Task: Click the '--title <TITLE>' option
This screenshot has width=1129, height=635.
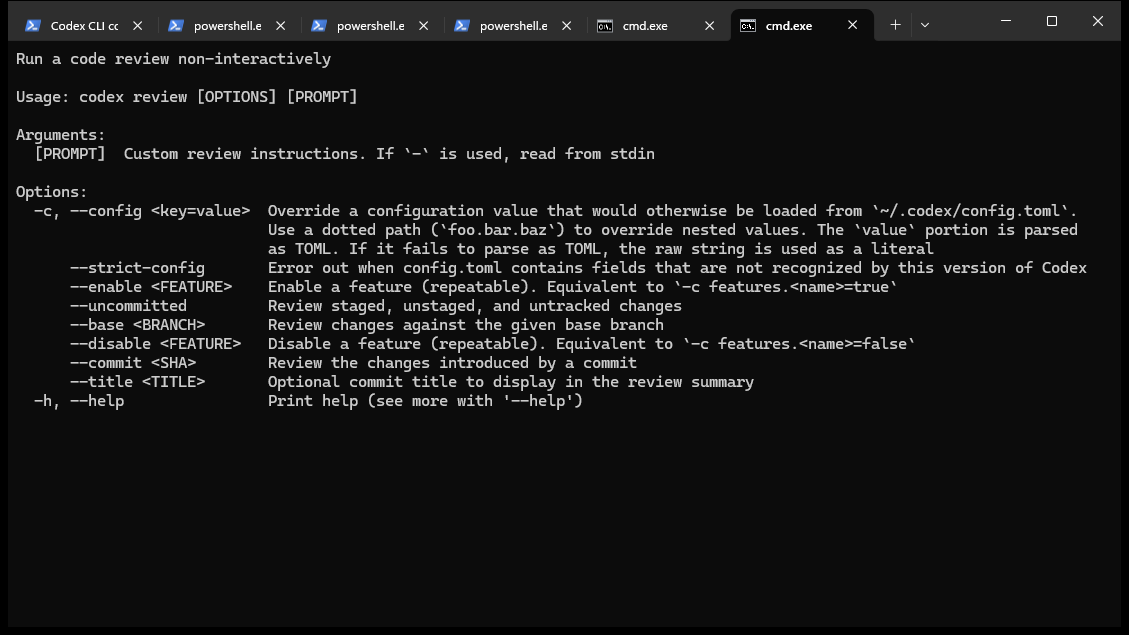Action: (x=138, y=382)
